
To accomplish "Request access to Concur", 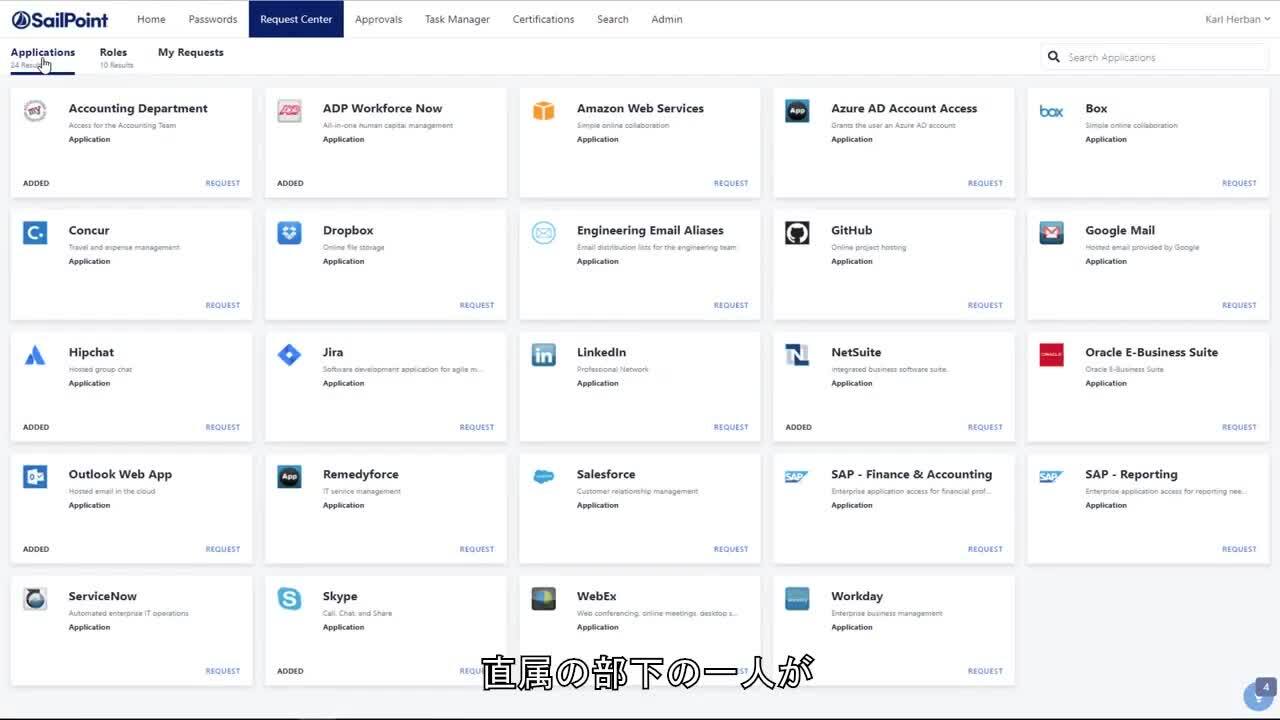I will coord(223,305).
